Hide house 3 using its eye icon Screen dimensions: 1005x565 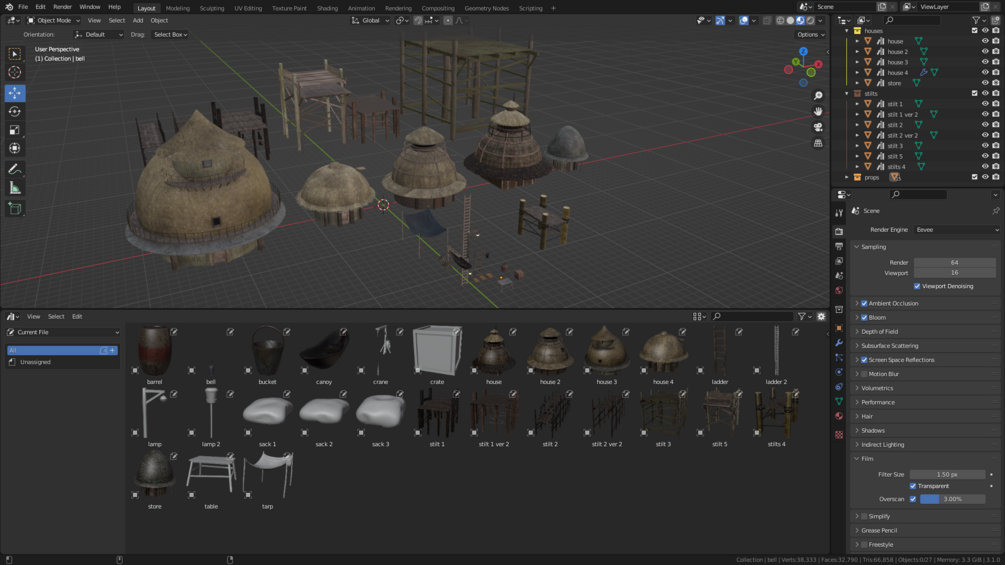coord(984,62)
